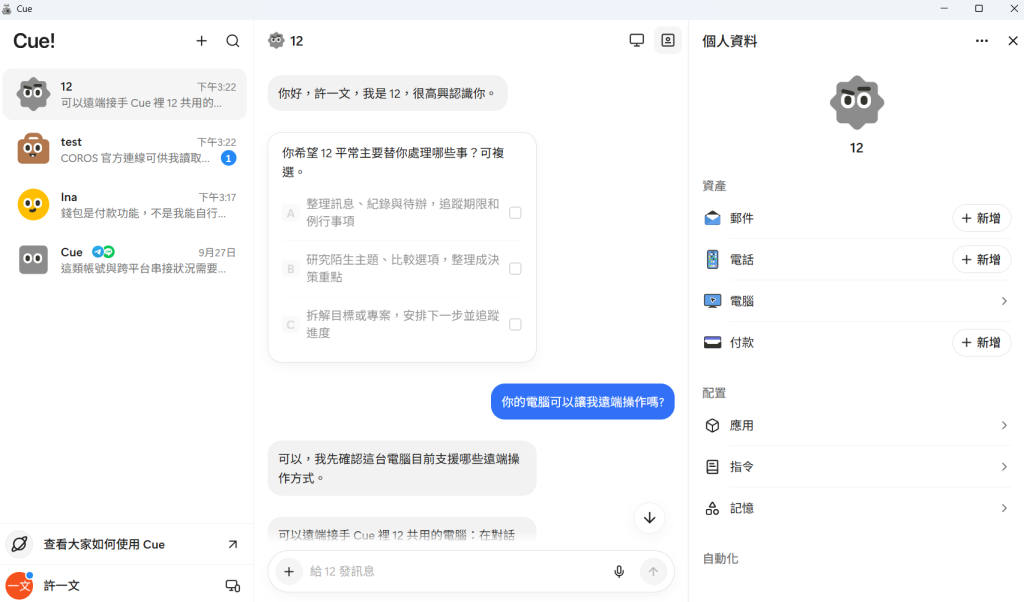Screen dimensions: 1024x602
Task: Start a new chat with plus icon
Action: click(x=201, y=40)
